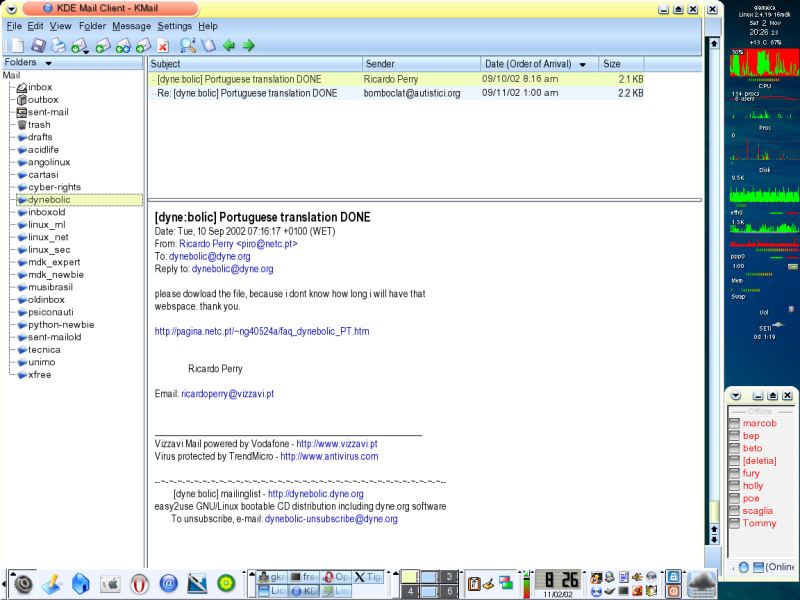Screen dimensions: 800x600
Task: Follow the http://www.vizzavi.pt link
Action: (337, 444)
